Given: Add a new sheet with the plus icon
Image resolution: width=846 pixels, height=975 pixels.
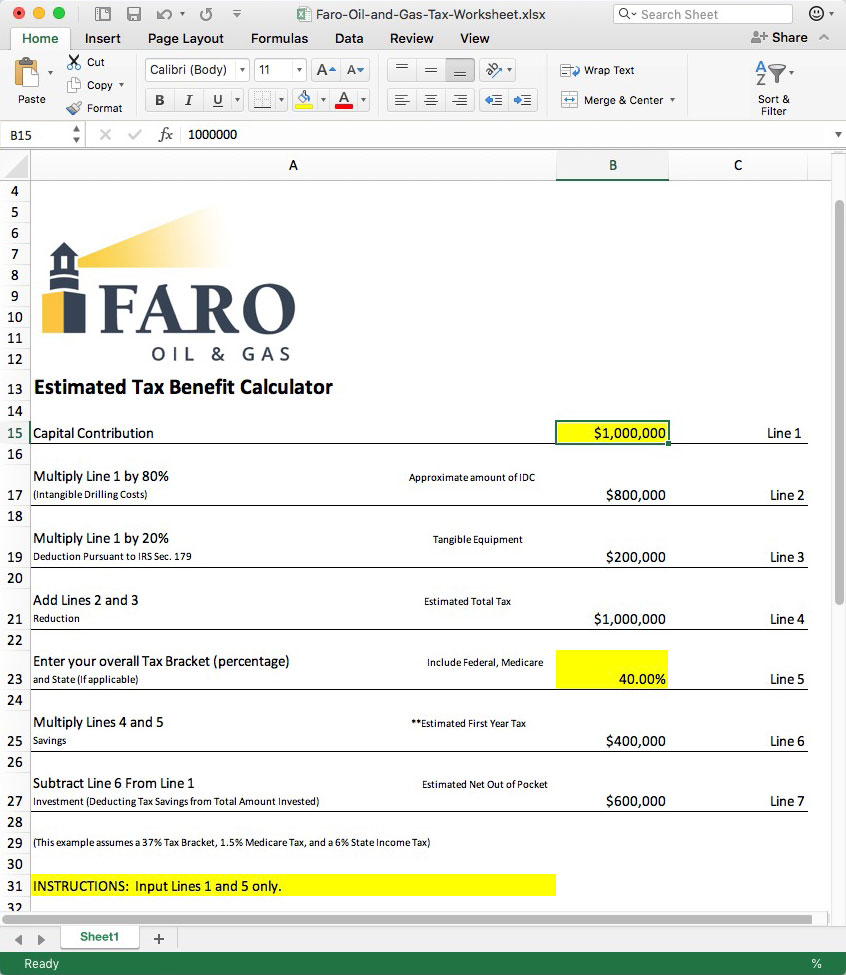Looking at the screenshot, I should click(159, 938).
